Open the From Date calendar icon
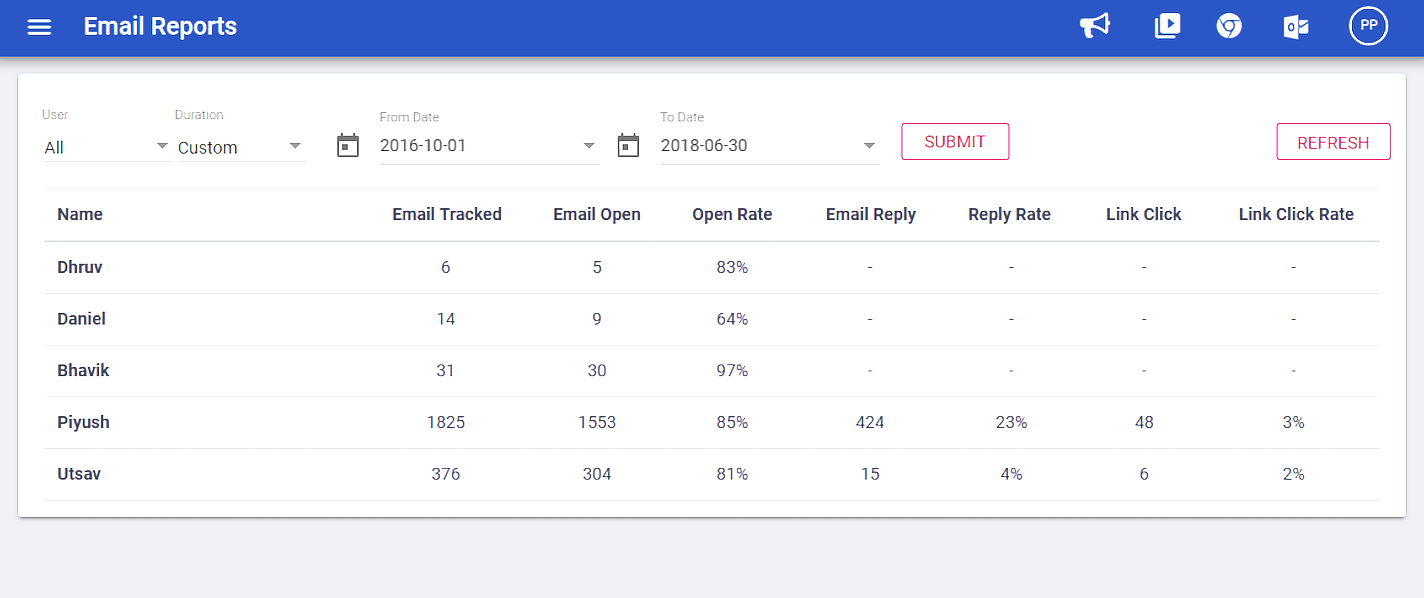 point(348,145)
